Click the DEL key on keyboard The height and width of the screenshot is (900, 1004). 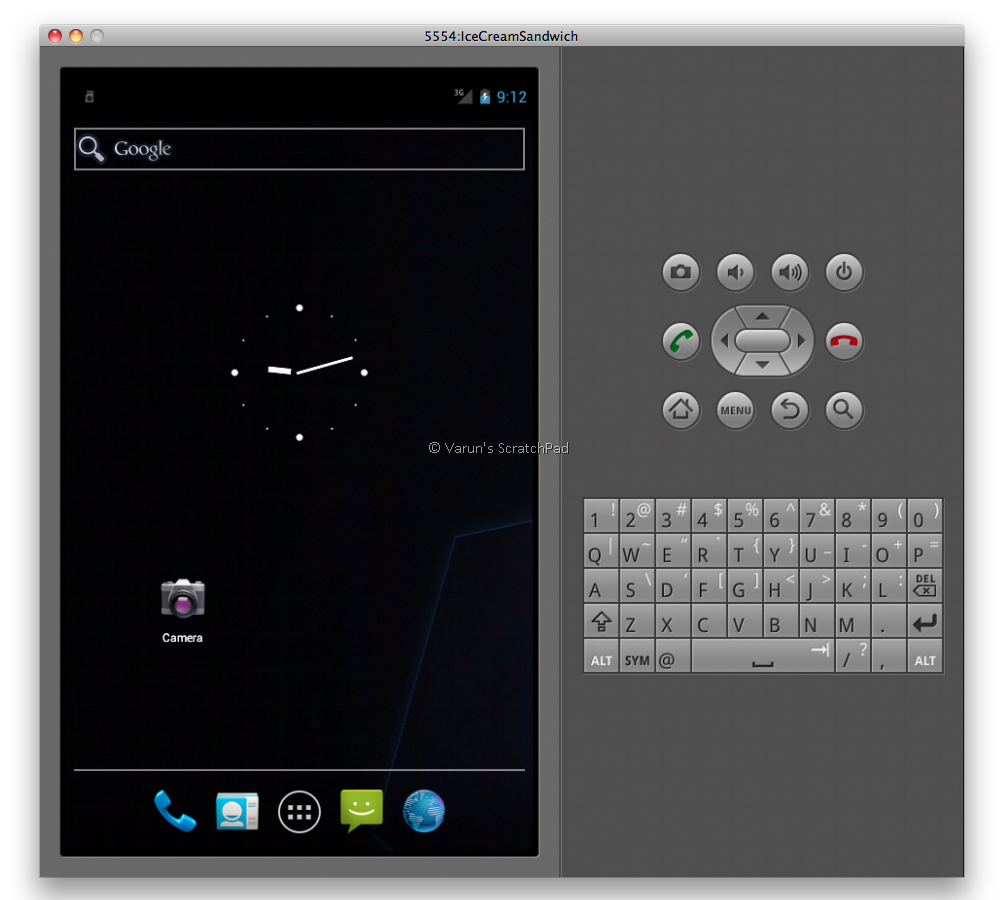pos(925,586)
